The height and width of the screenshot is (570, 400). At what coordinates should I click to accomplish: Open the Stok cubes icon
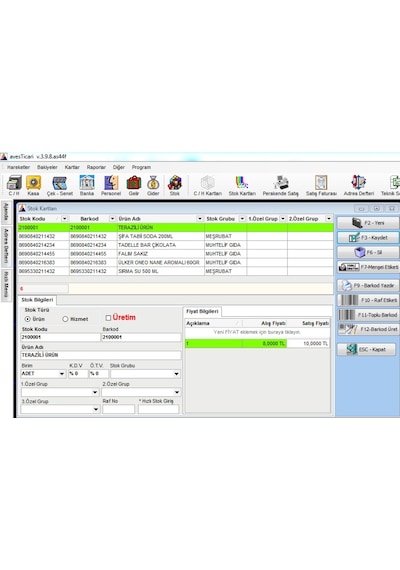coord(175,183)
